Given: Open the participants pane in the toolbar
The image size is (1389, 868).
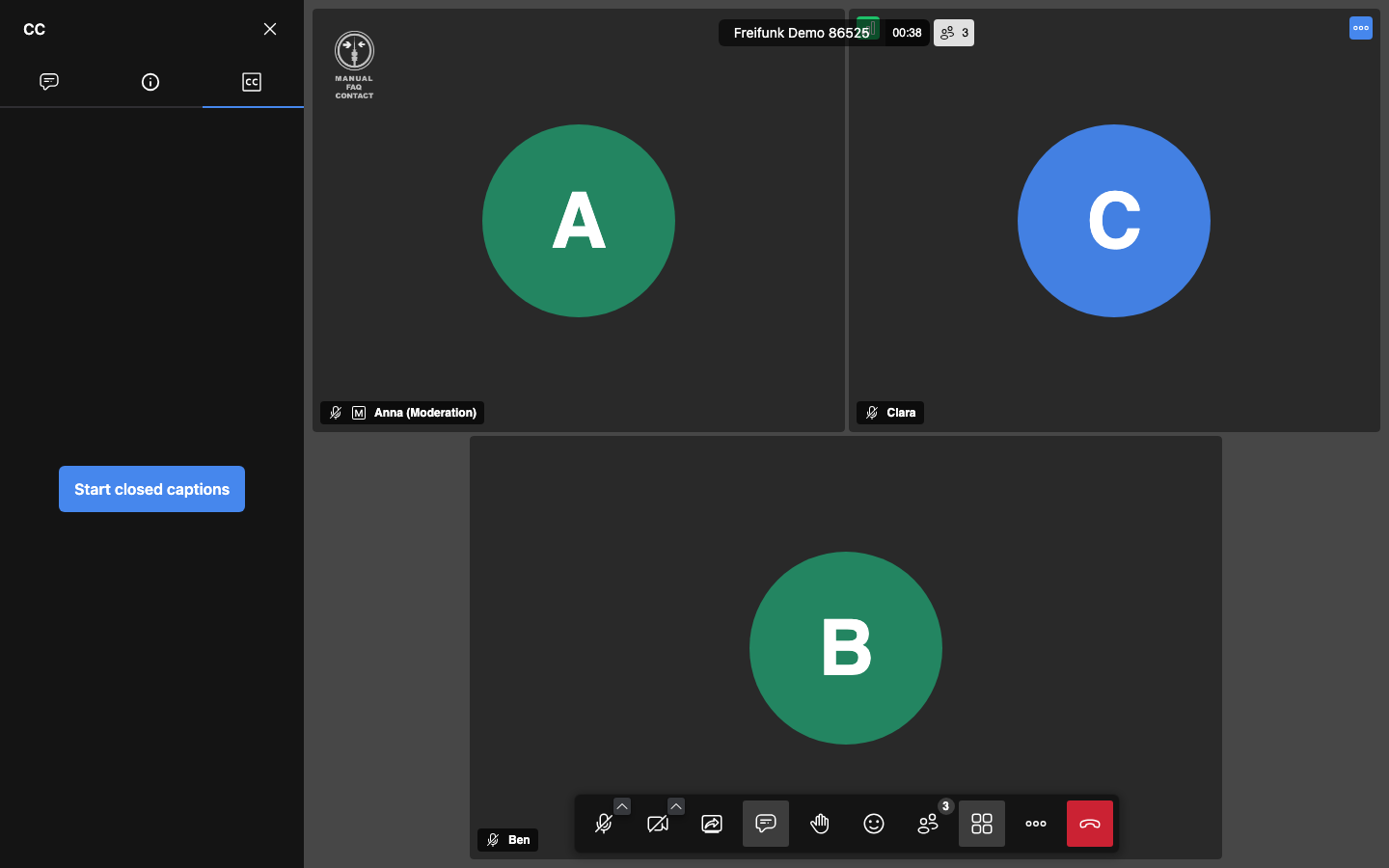Looking at the screenshot, I should [x=928, y=824].
